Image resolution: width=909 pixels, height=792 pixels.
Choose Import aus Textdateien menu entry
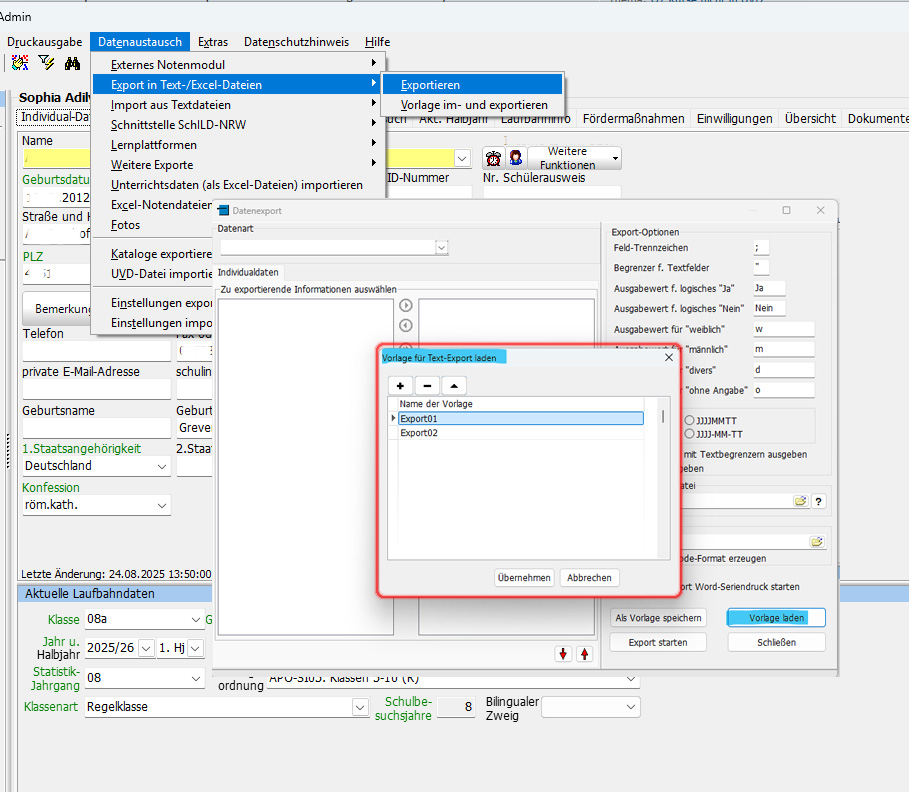(171, 105)
